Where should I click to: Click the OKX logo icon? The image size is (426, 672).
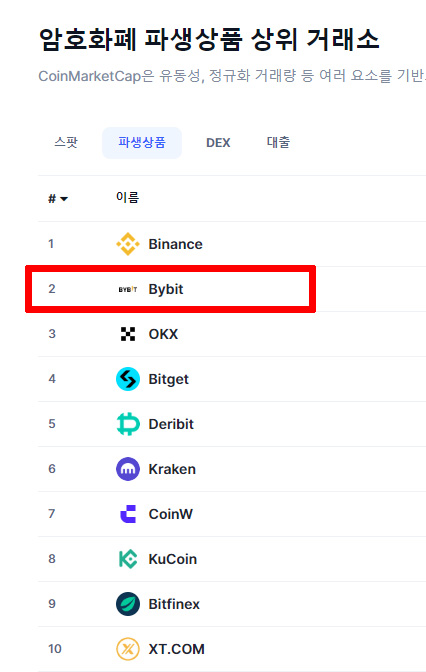(x=128, y=334)
